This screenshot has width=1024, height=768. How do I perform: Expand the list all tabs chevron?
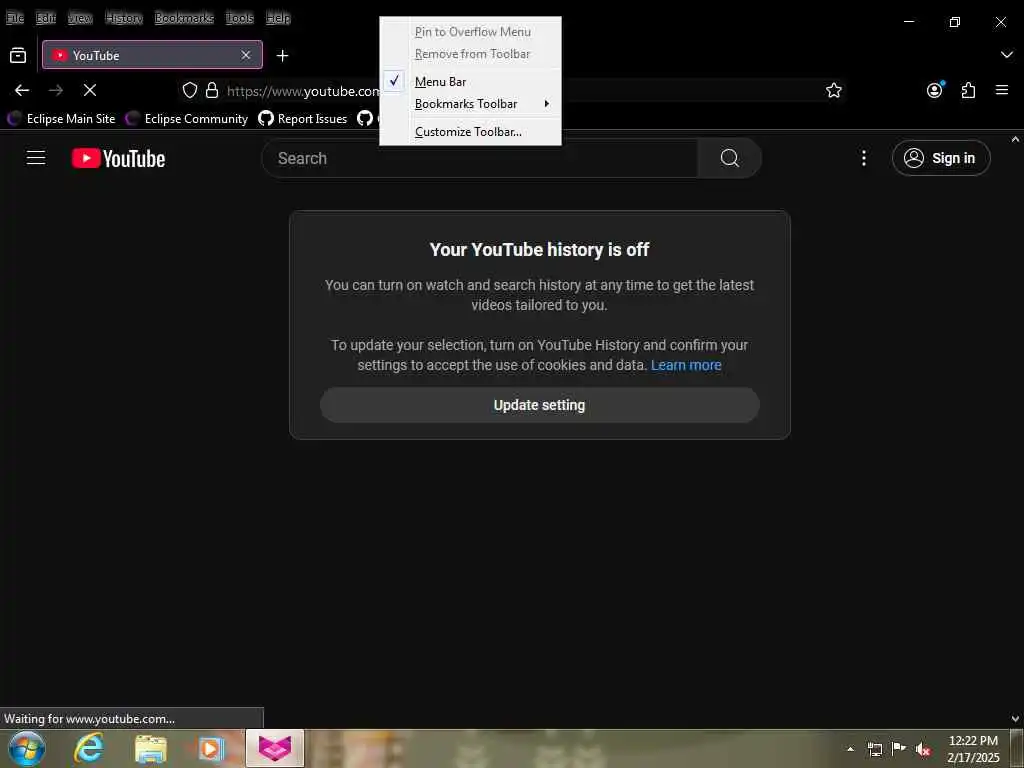coord(1006,55)
